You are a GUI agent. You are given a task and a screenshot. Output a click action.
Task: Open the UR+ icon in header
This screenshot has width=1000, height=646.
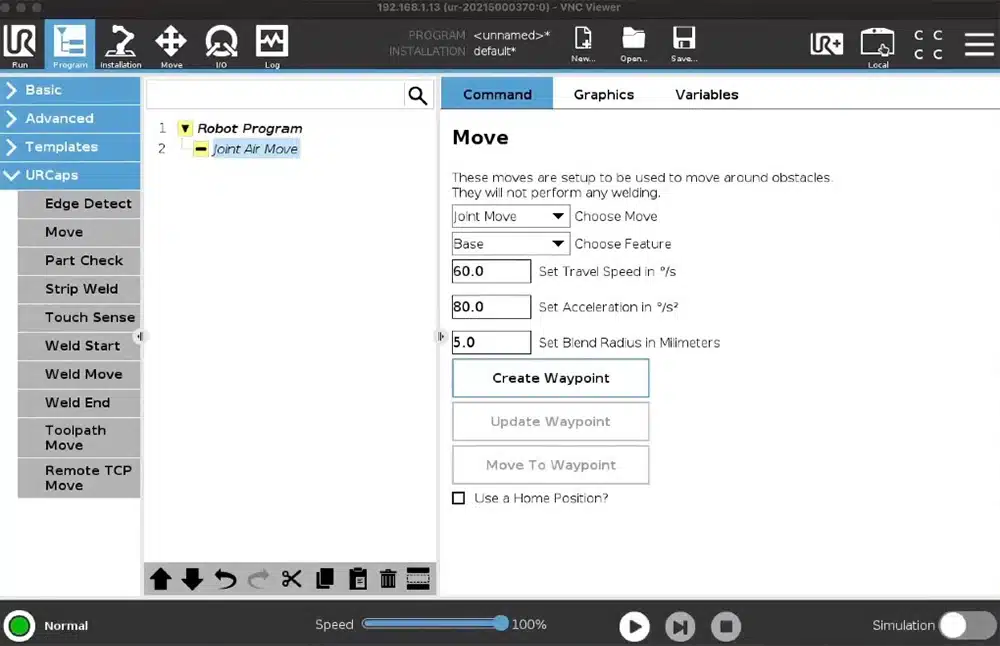[827, 44]
